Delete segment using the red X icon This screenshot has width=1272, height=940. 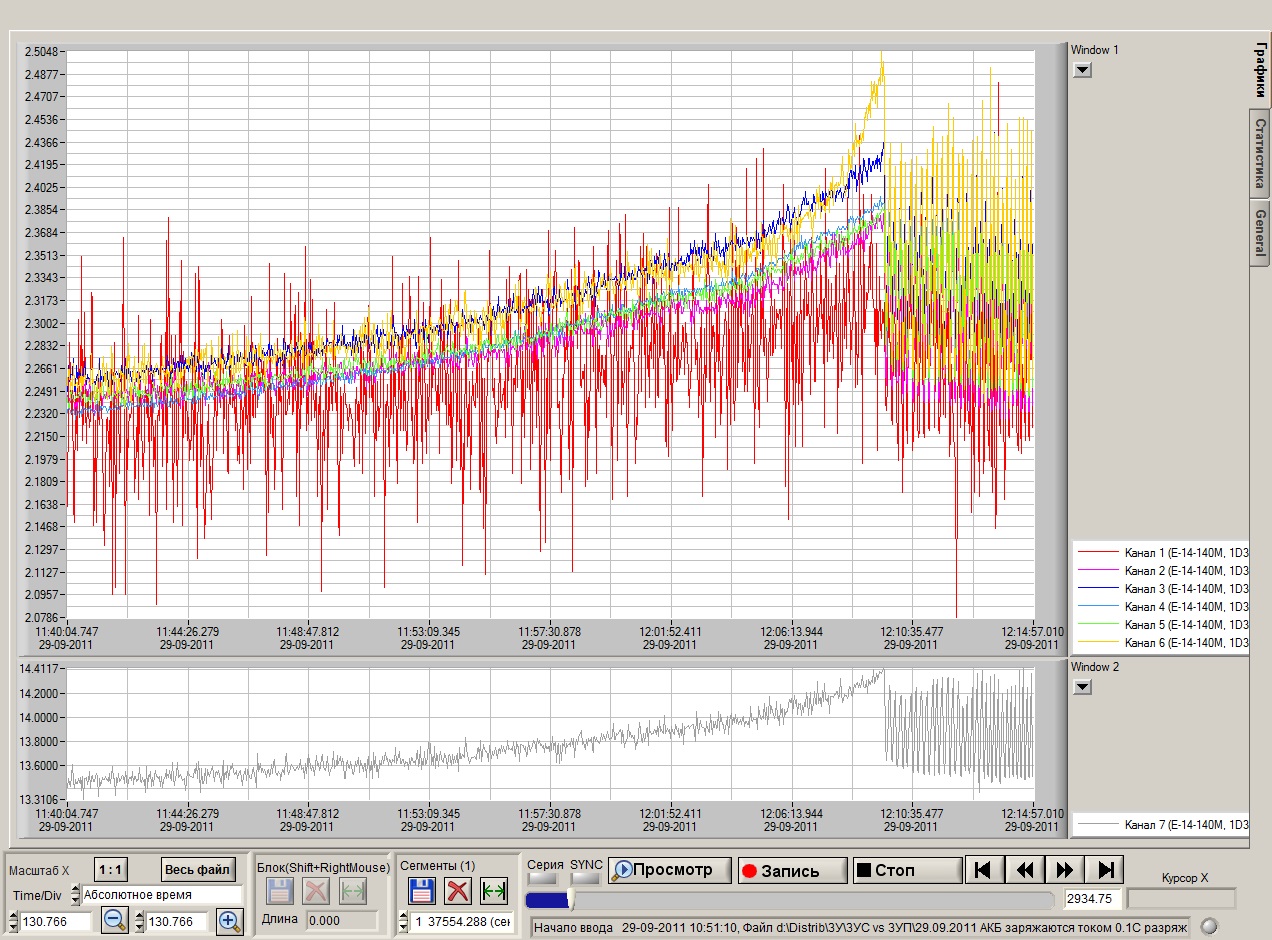pos(458,891)
